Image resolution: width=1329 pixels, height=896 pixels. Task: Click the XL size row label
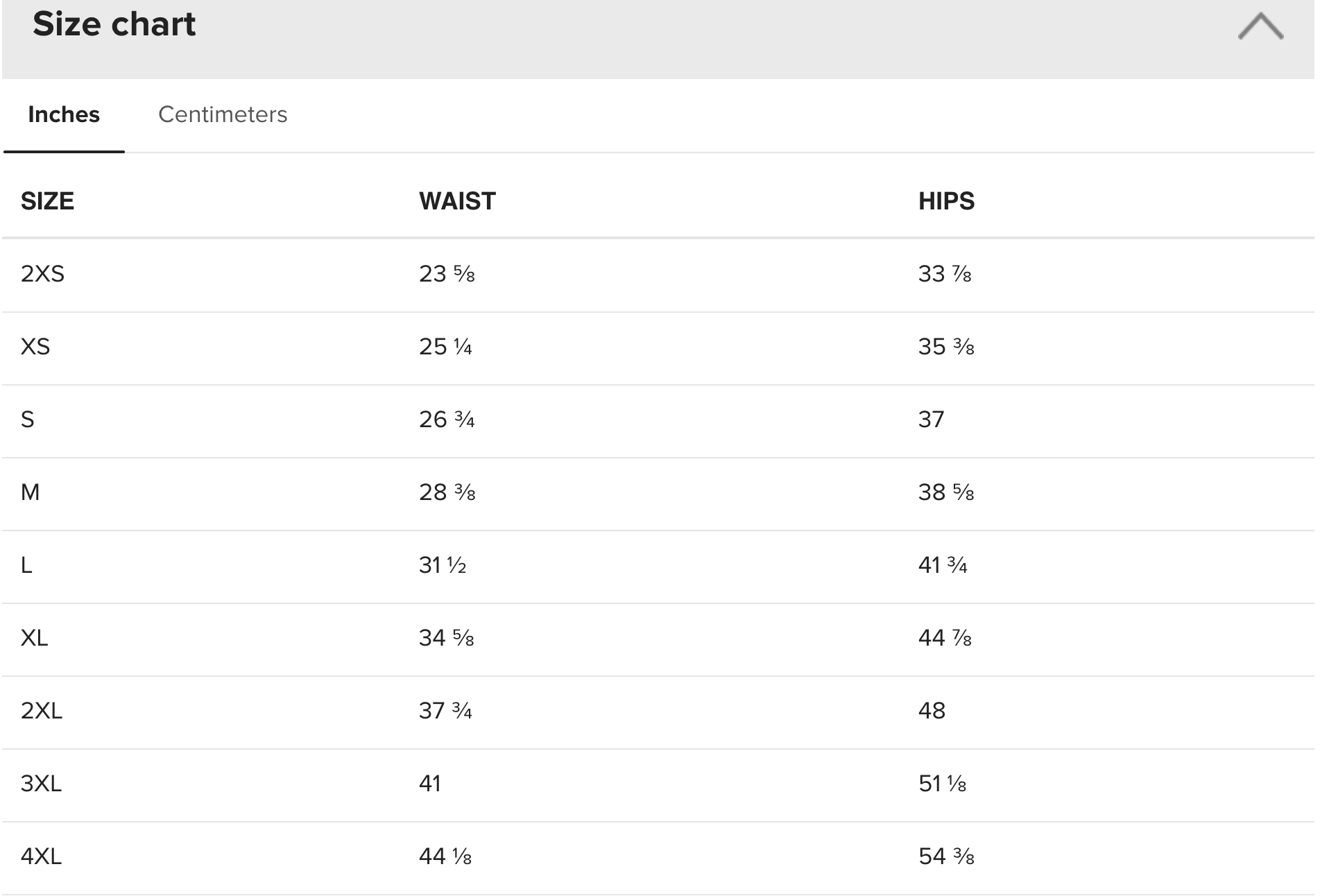coord(35,638)
